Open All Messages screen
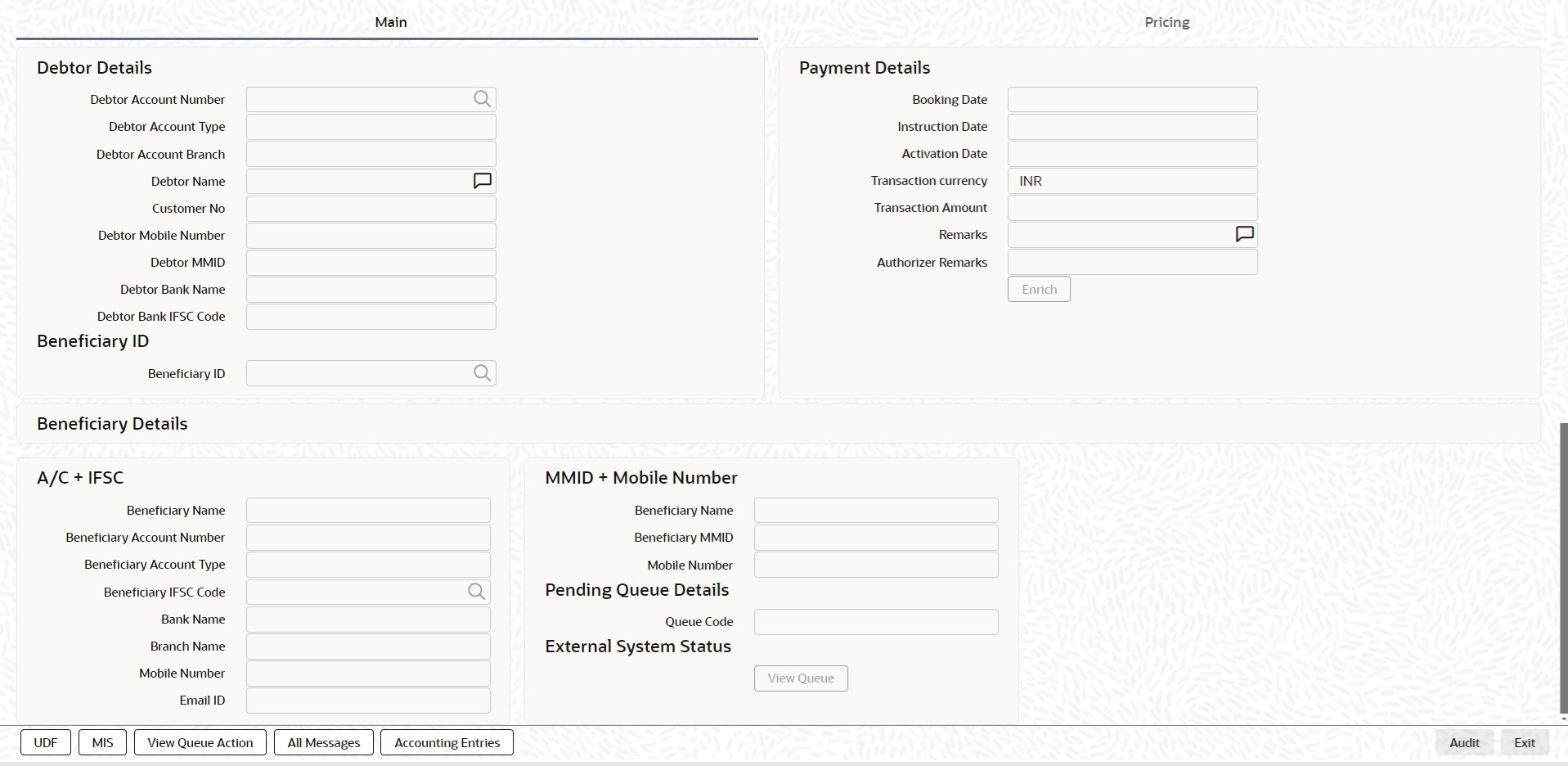Screen dimensions: 1568x766 tap(324, 743)
